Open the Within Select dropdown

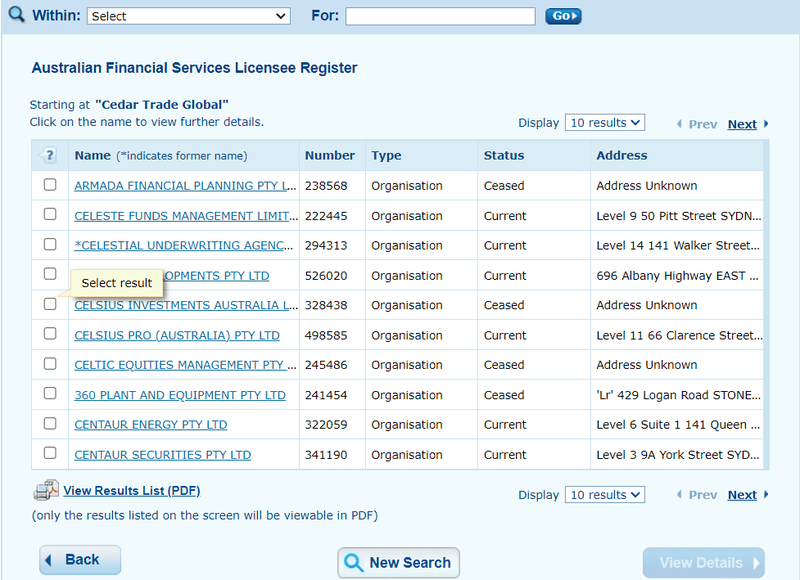pos(189,16)
